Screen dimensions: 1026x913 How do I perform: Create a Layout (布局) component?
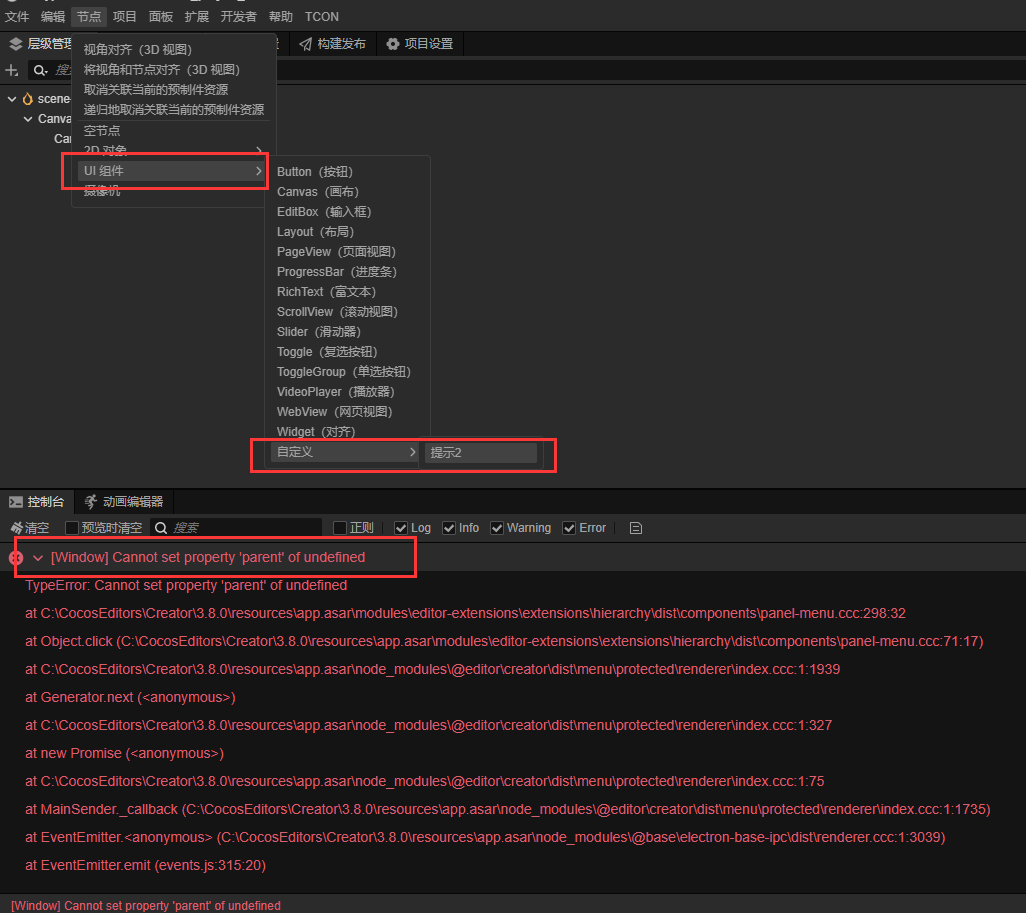(315, 232)
